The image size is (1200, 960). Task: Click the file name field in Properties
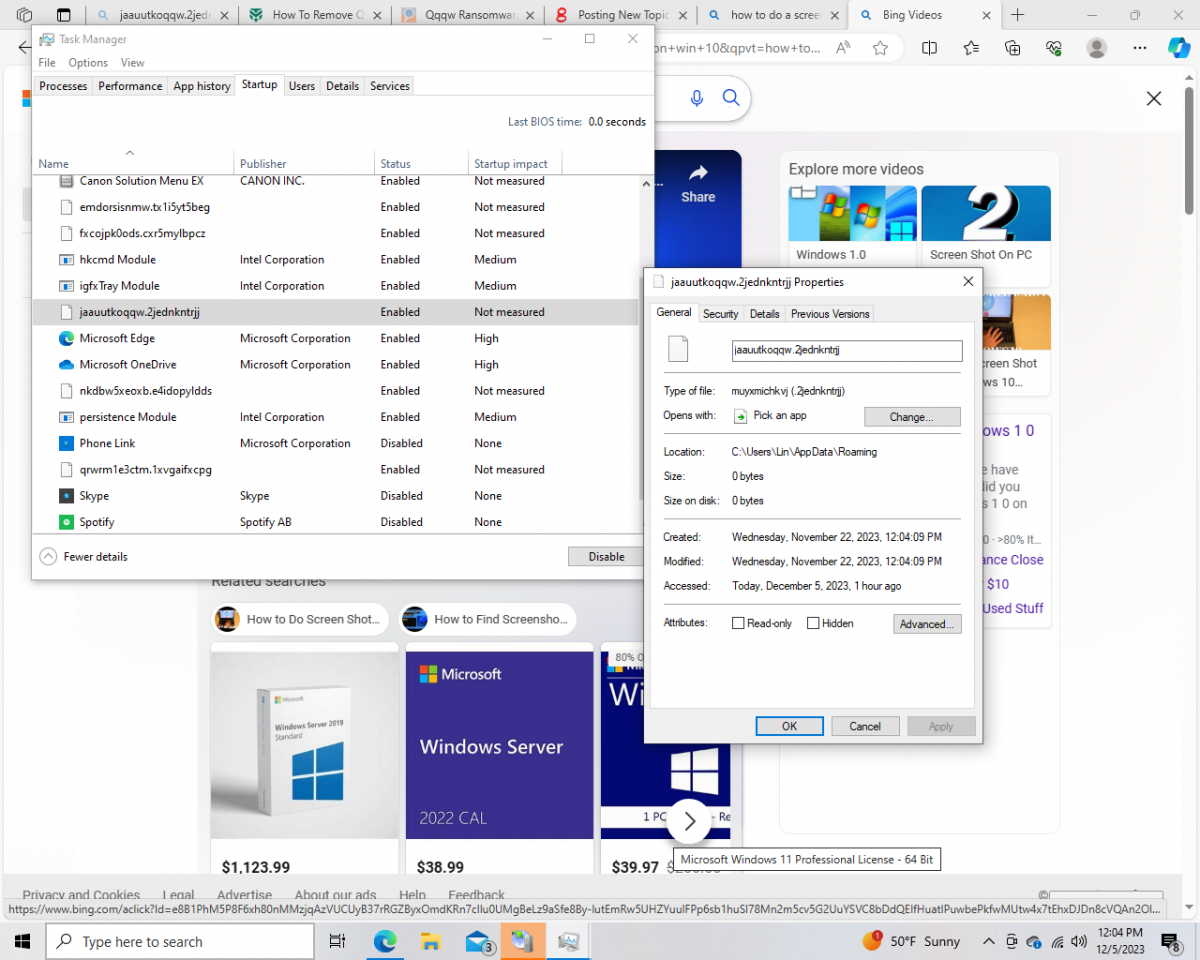pyautogui.click(x=847, y=350)
